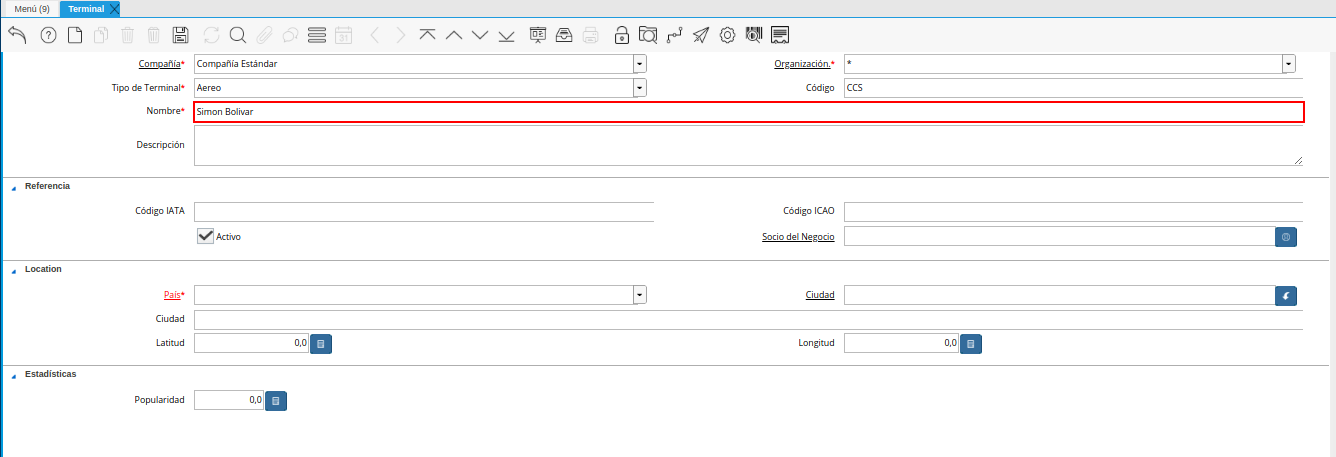The image size is (1336, 457).
Task: Save record using the floppy disk icon
Action: pyautogui.click(x=181, y=35)
